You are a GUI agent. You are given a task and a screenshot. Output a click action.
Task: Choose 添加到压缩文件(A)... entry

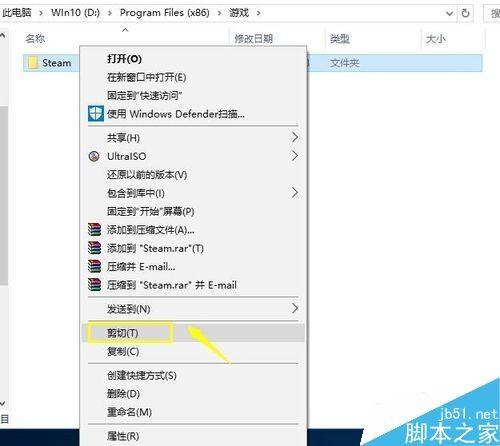(x=193, y=230)
